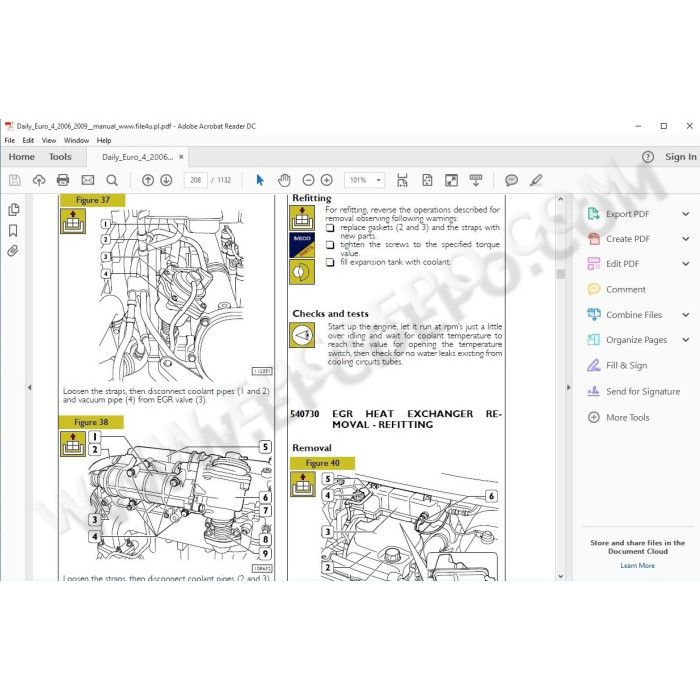Click the Combine Files label
The width and height of the screenshot is (700, 700).
click(x=633, y=315)
